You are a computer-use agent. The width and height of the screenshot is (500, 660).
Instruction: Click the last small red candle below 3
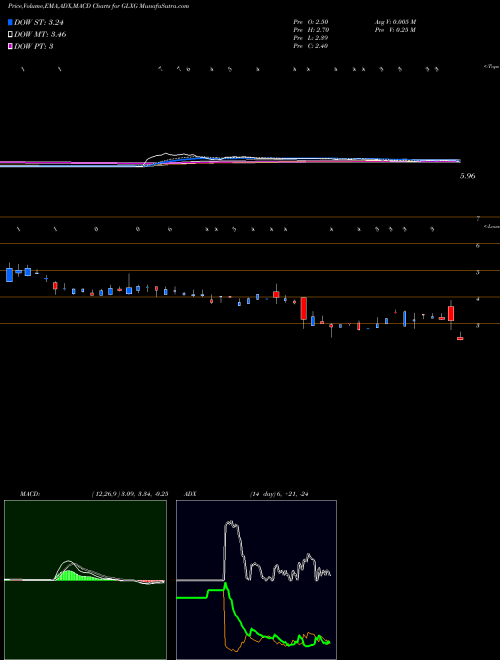(460, 338)
